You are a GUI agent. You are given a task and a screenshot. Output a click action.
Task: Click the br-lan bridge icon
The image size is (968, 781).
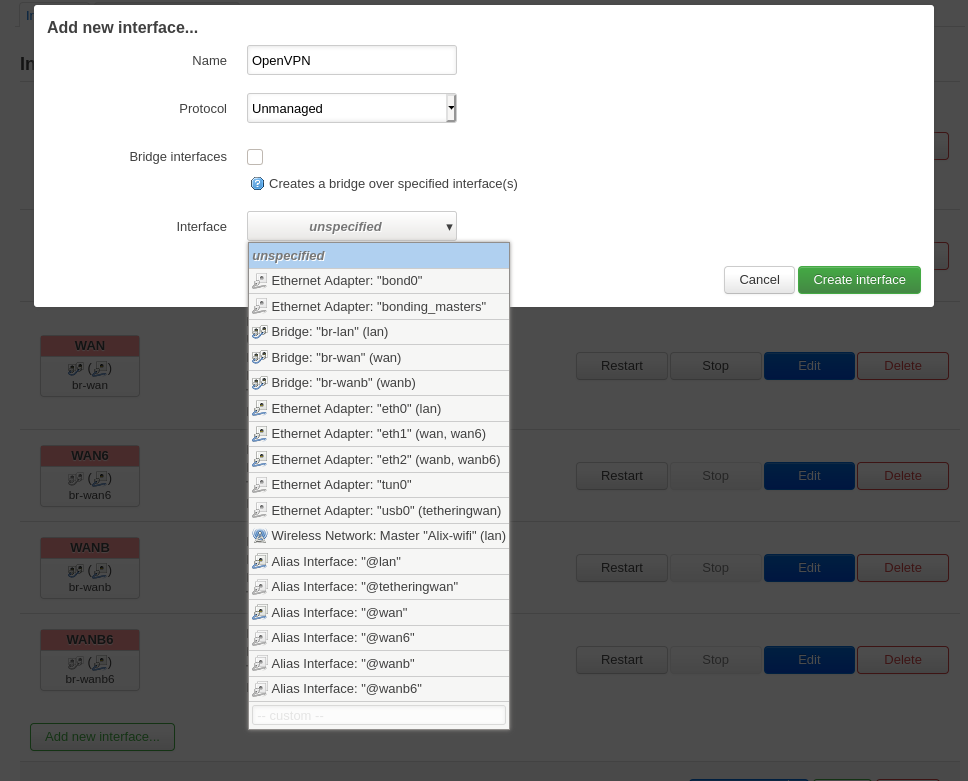260,332
